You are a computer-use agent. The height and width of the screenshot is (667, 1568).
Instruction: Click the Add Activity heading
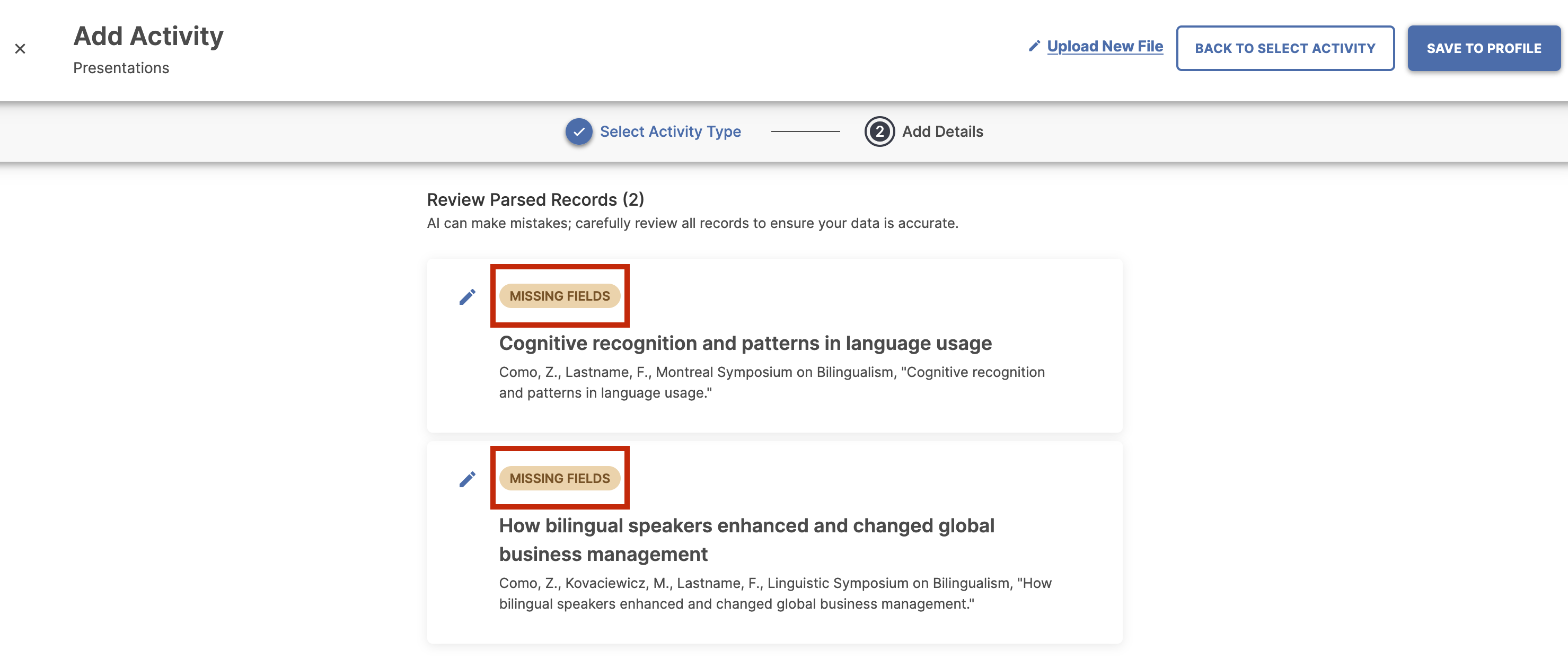[148, 36]
